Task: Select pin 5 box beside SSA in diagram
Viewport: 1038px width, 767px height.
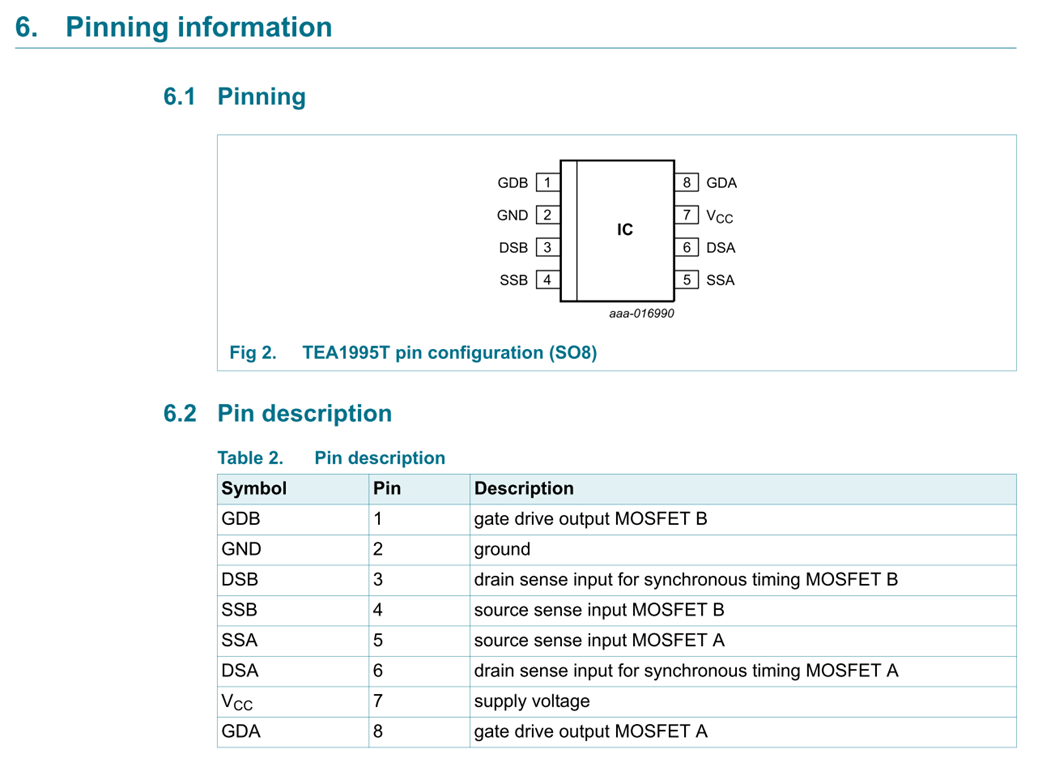Action: point(687,280)
